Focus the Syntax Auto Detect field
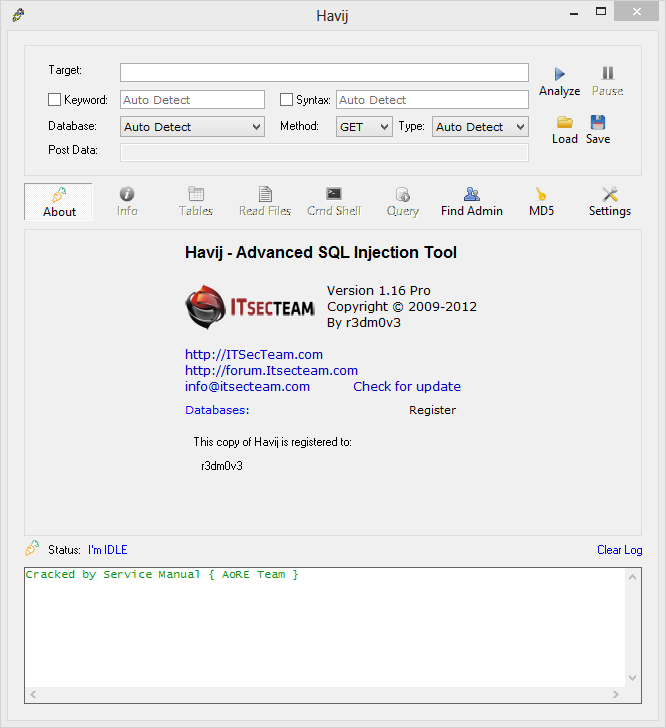This screenshot has height=728, width=666. click(x=432, y=100)
